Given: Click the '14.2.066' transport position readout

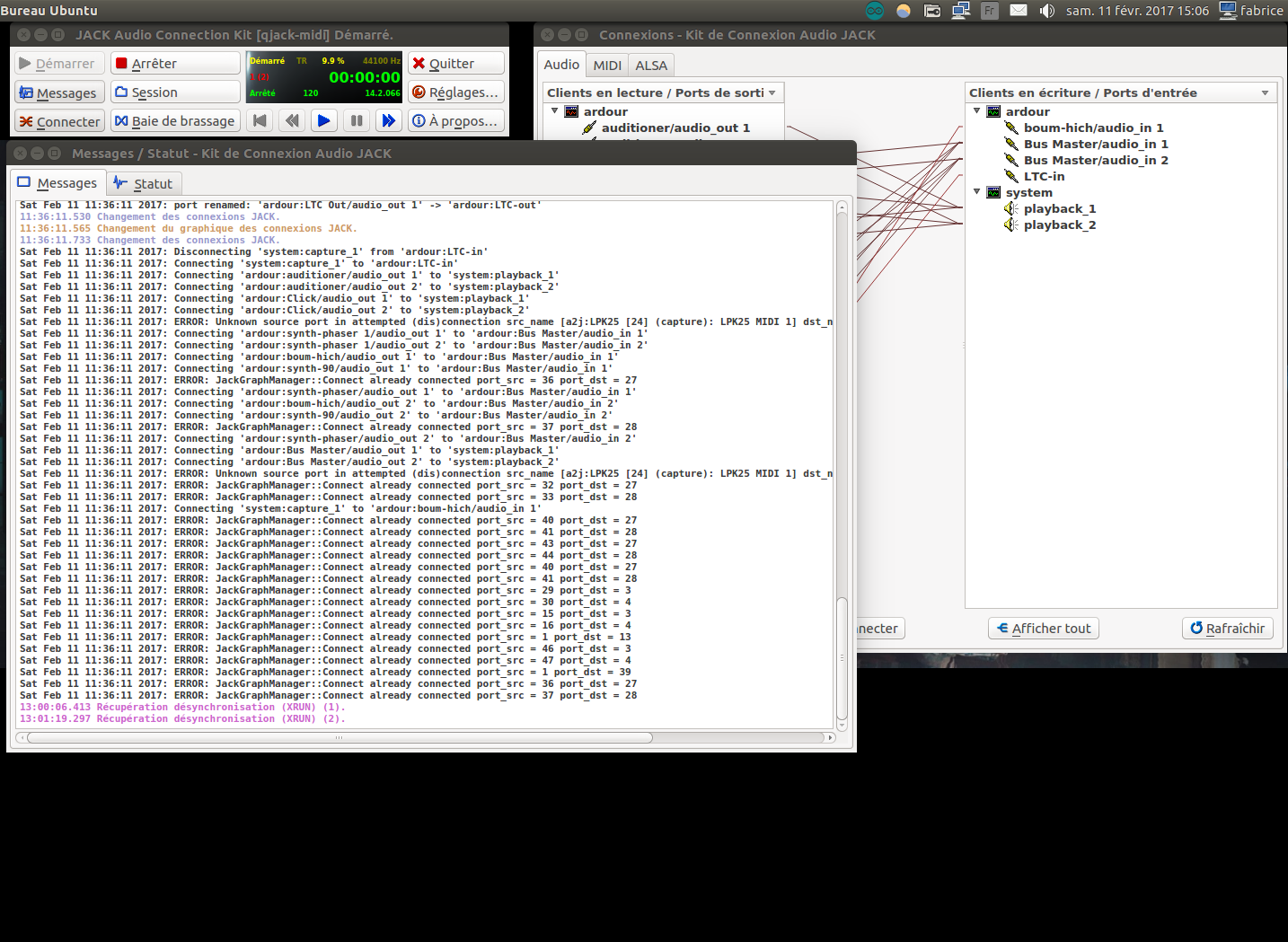Looking at the screenshot, I should pos(383,93).
